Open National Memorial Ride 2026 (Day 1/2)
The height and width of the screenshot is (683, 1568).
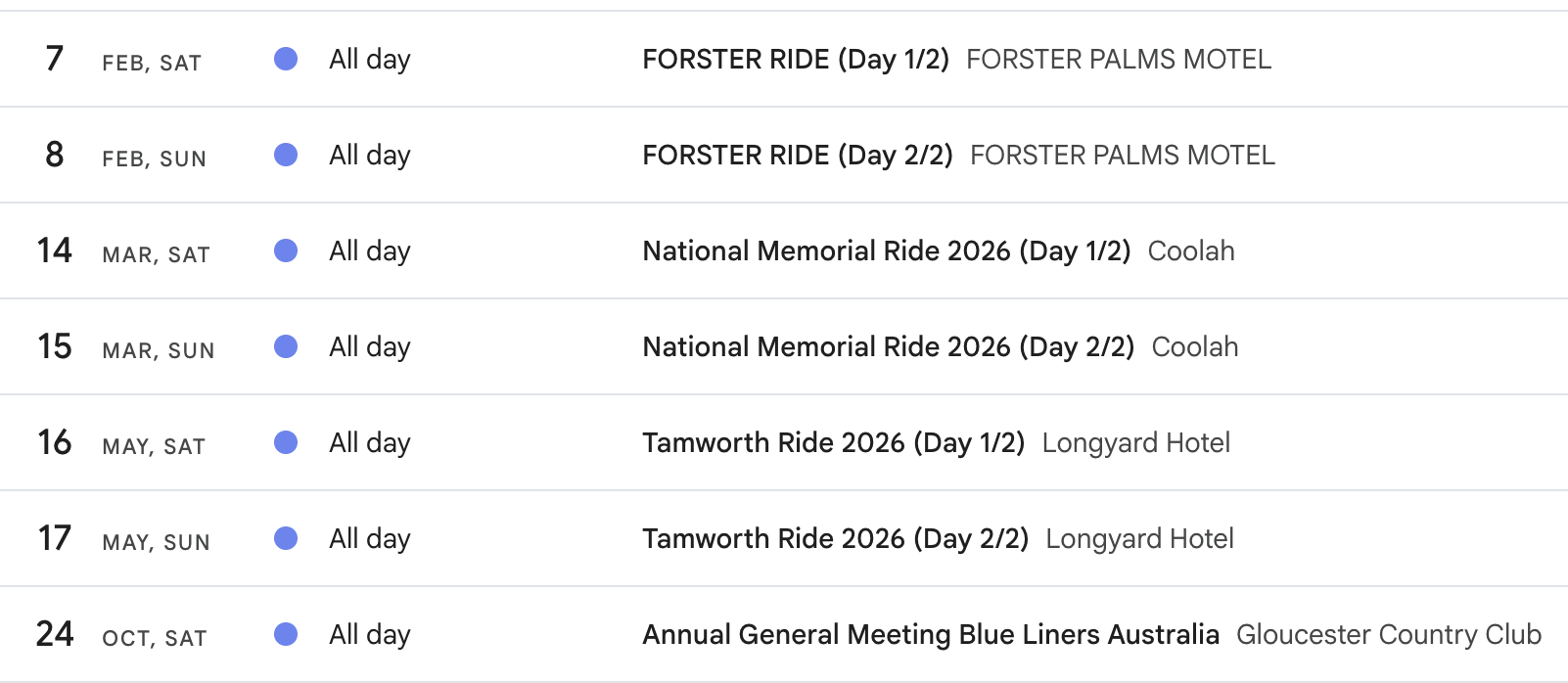886,251
